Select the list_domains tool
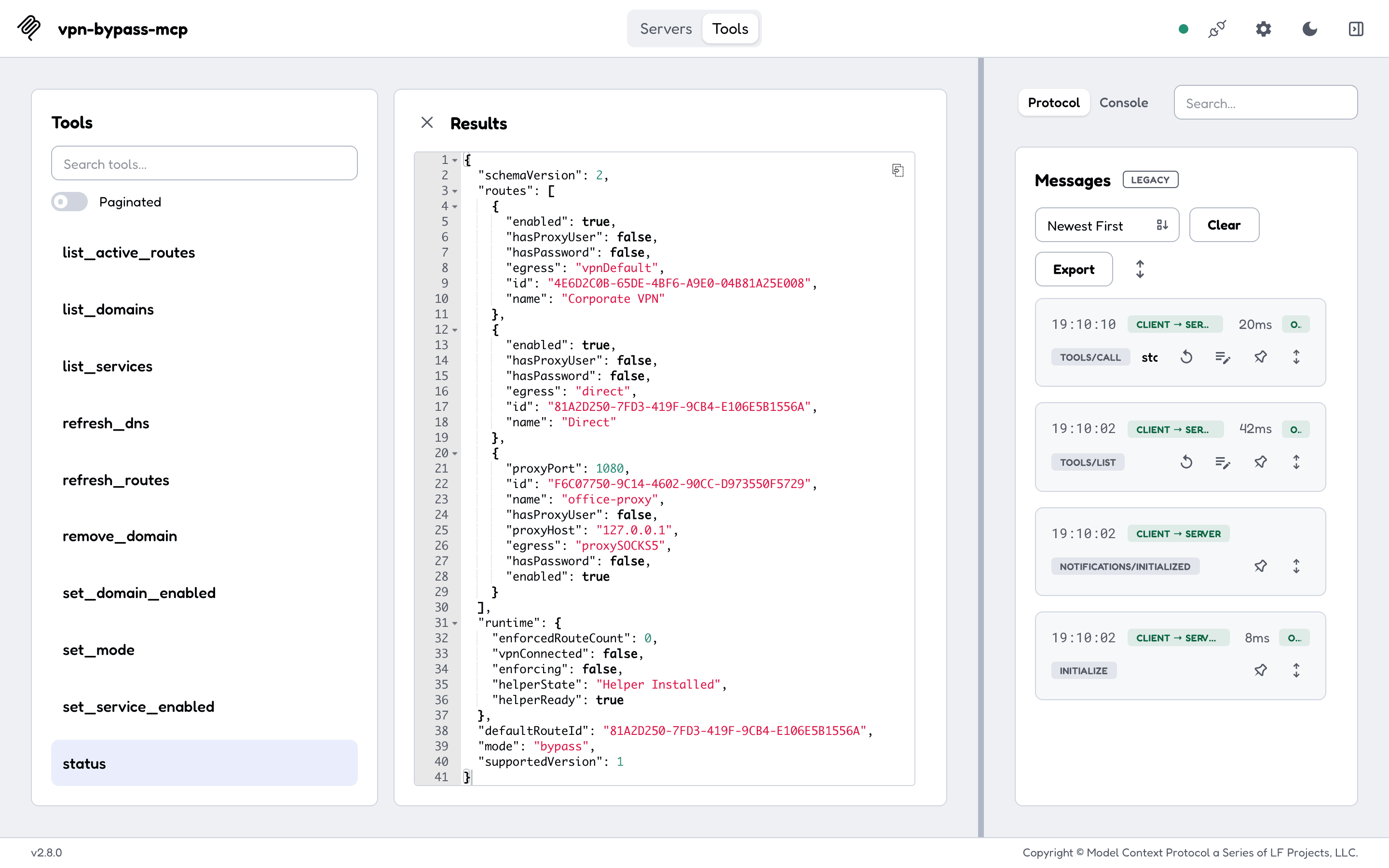Viewport: 1389px width, 868px height. pos(204,310)
